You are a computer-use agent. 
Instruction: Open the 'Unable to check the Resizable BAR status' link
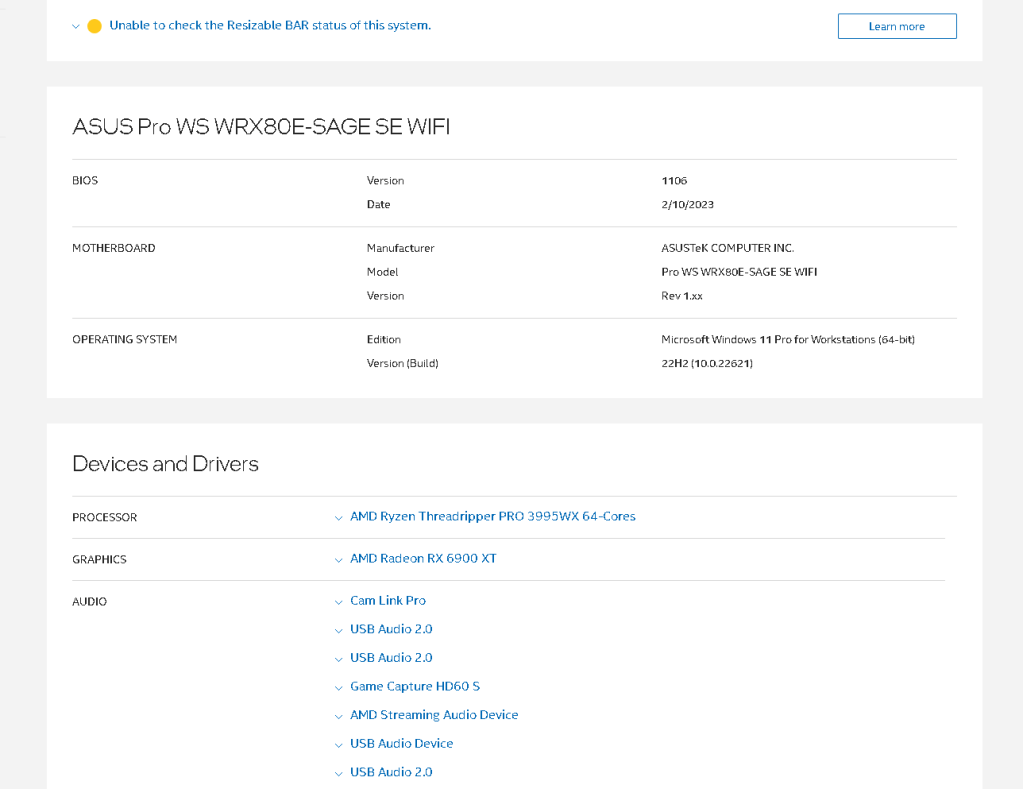coord(270,25)
